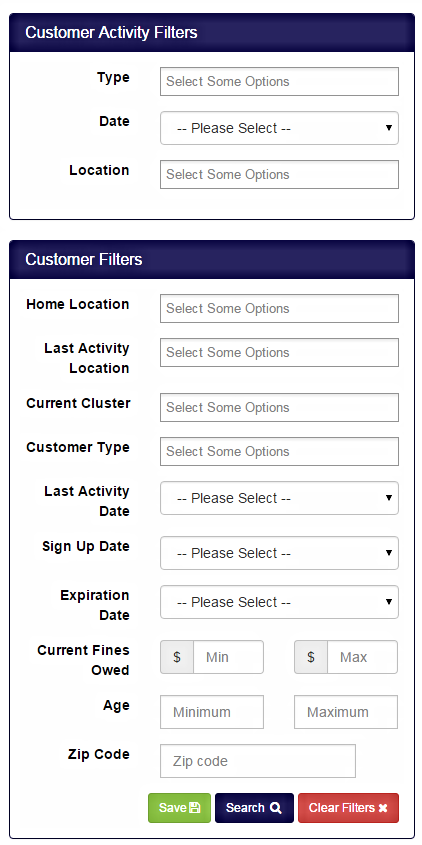The height and width of the screenshot is (845, 422).
Task: Select the activity Location options field
Action: click(x=279, y=175)
